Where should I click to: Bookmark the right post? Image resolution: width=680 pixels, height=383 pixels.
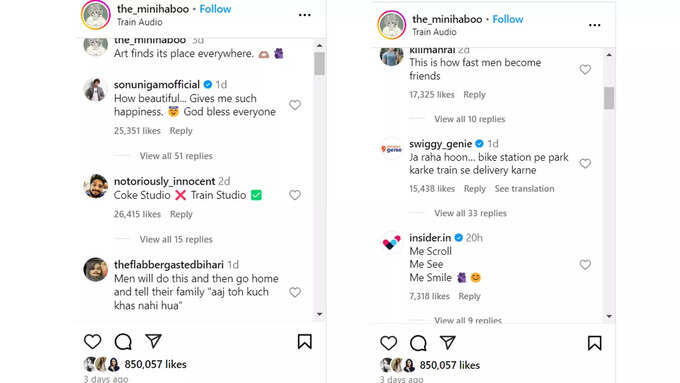coord(595,343)
